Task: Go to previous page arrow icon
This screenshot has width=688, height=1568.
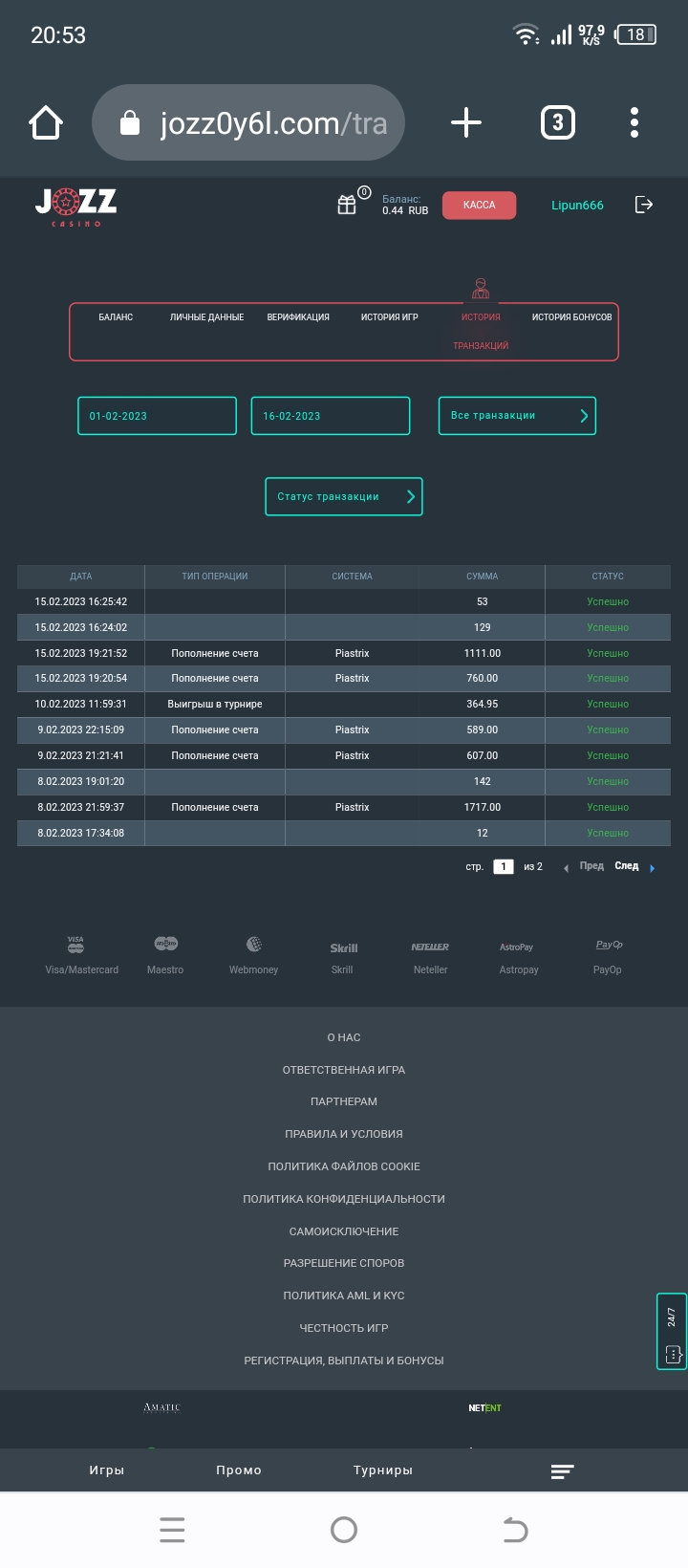Action: point(566,868)
